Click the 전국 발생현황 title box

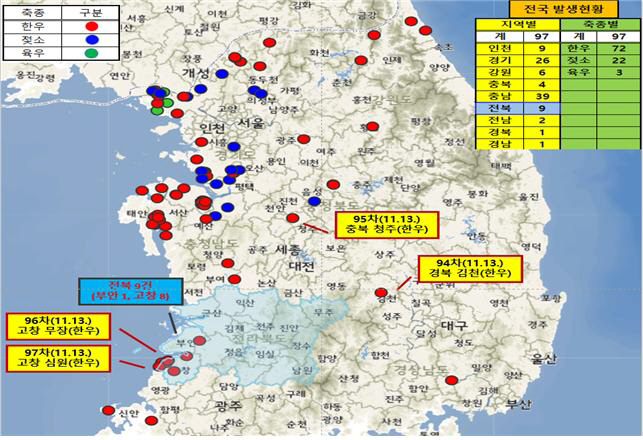pyautogui.click(x=563, y=9)
